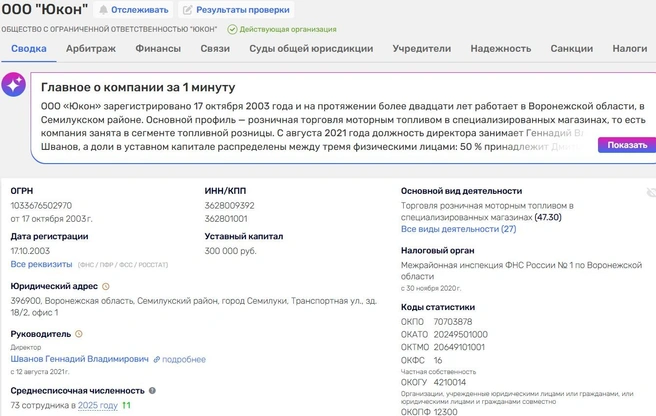This screenshot has height=416, width=656.
Task: Open Суды общей юрисдикции tab
Action: pos(311,49)
